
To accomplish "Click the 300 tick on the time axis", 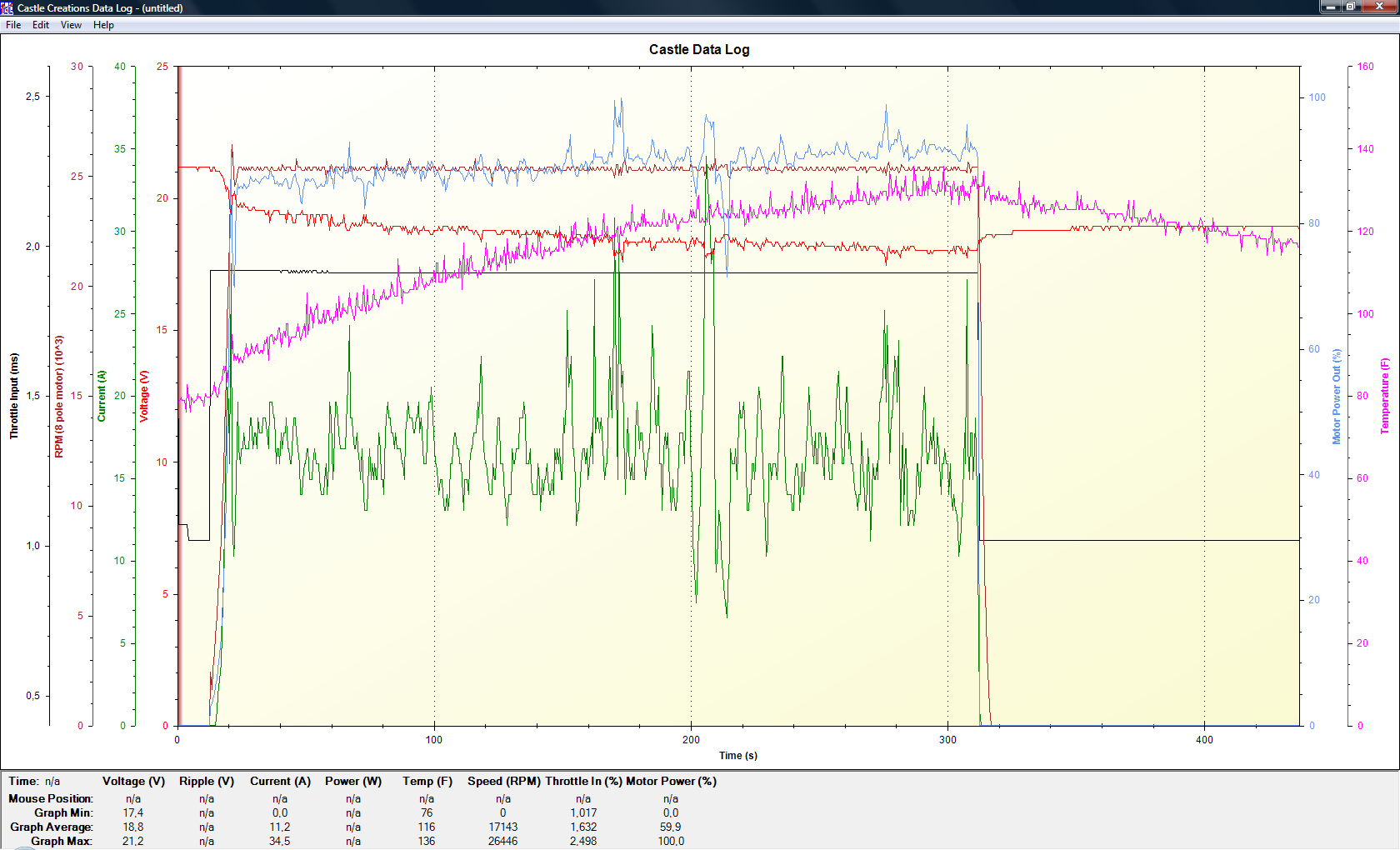I will (x=947, y=740).
